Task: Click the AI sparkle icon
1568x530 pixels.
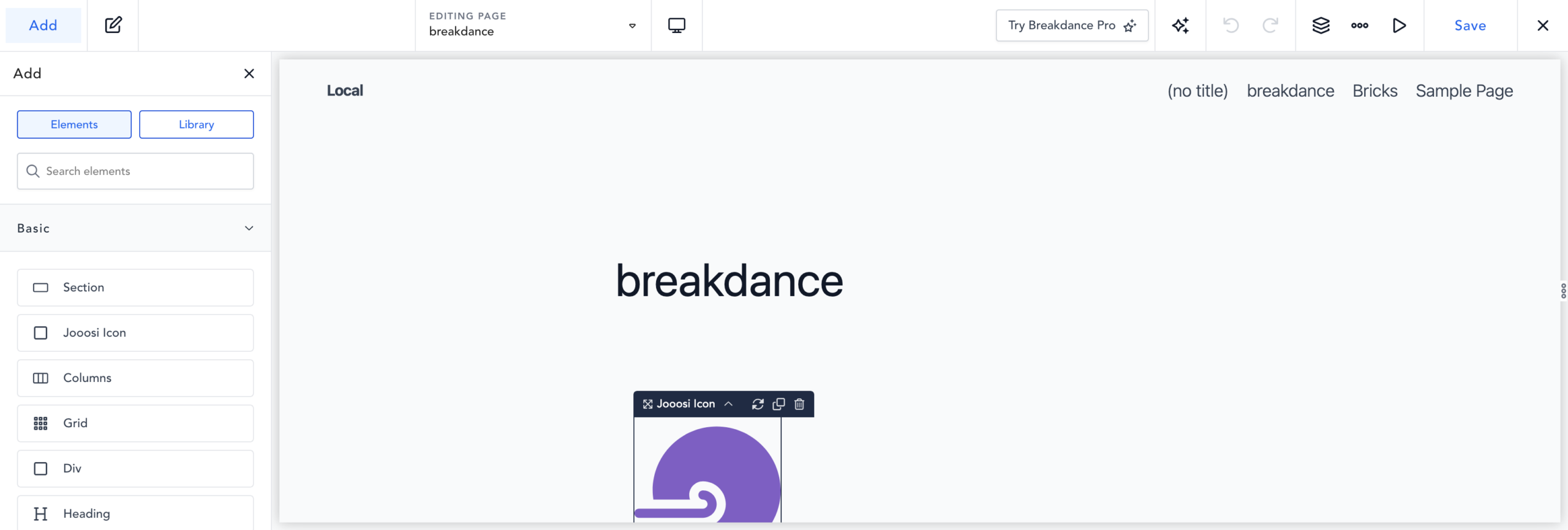Action: 1180,25
